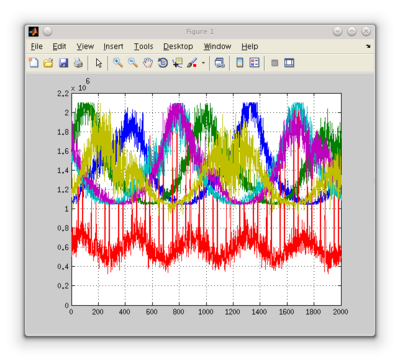This screenshot has height=361, width=400.
Task: Click the Link Plot icon
Action: tap(219, 63)
